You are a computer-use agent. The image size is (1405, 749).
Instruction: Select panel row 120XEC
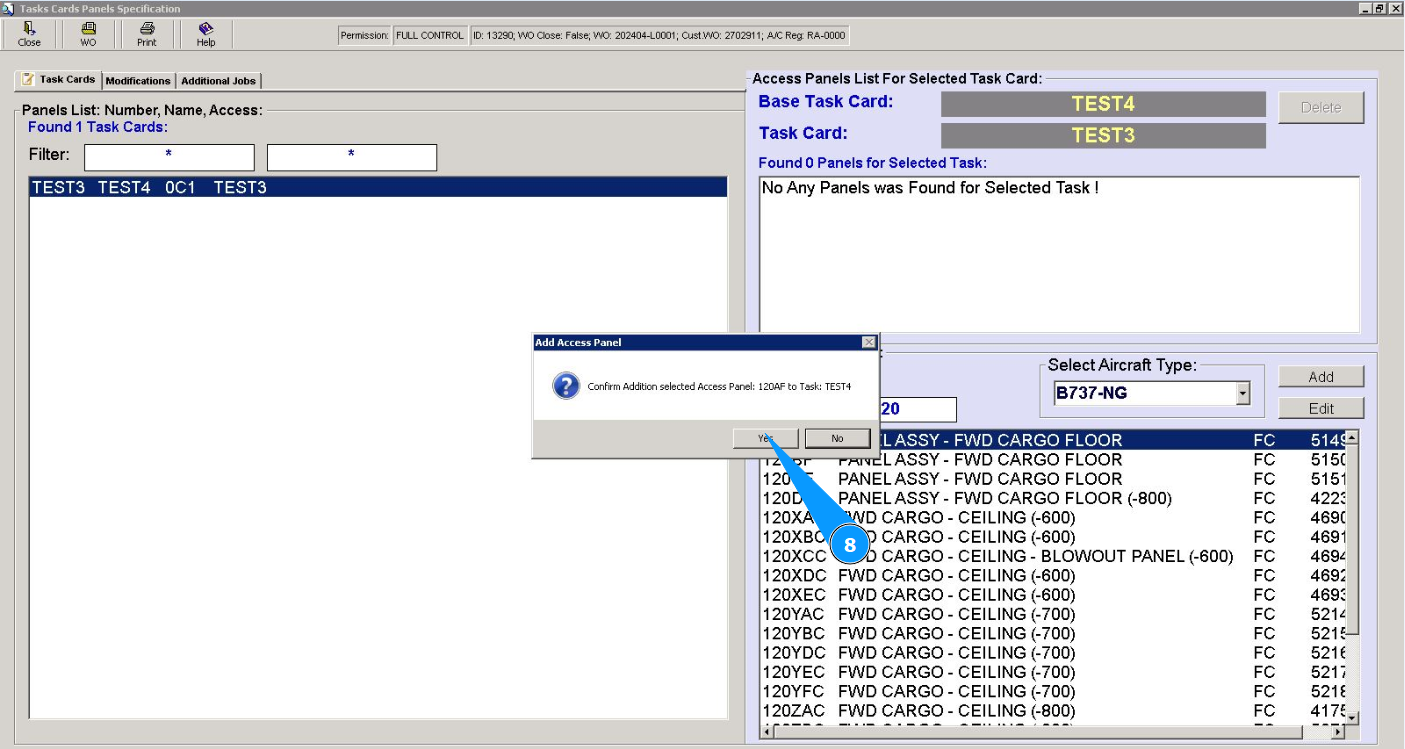[1052, 594]
